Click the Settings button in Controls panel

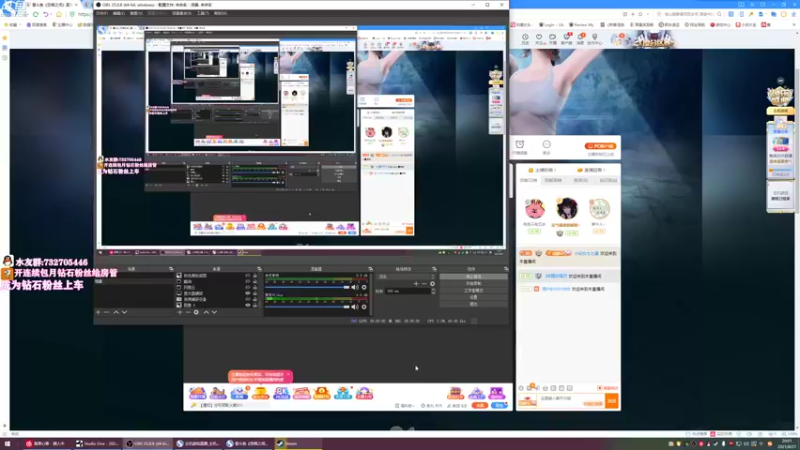(473, 297)
